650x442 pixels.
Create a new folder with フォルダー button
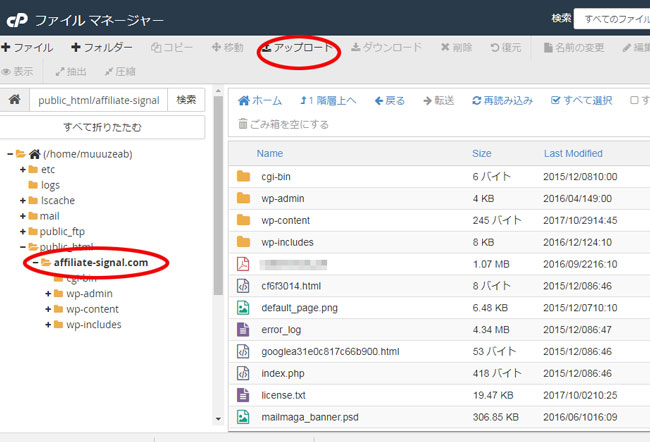102,48
